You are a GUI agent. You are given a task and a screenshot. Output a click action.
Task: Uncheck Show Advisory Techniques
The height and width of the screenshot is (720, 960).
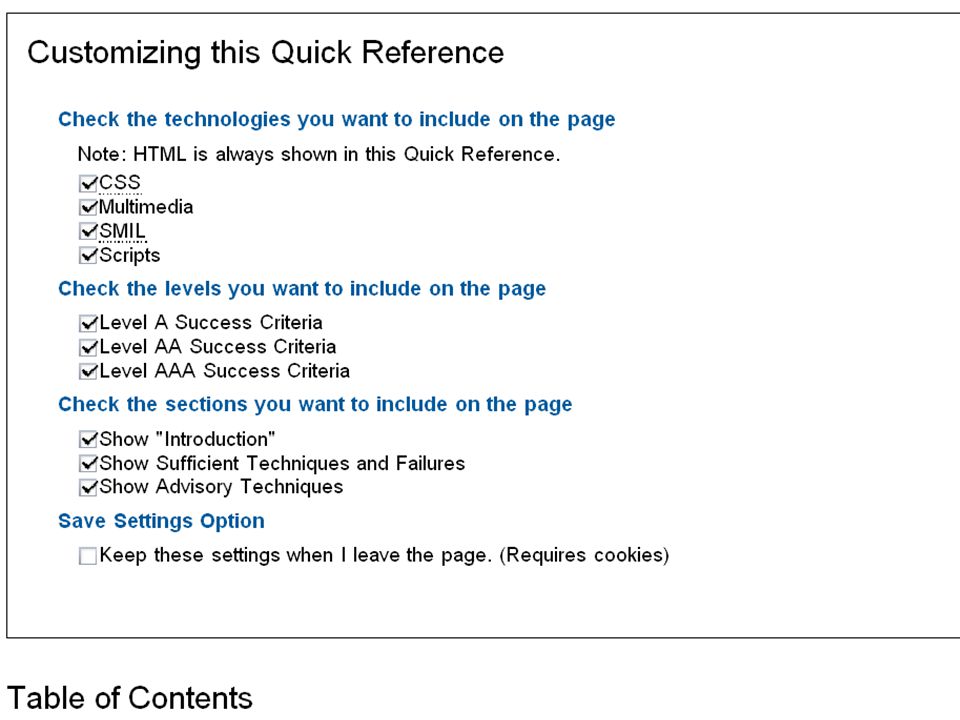click(x=88, y=487)
